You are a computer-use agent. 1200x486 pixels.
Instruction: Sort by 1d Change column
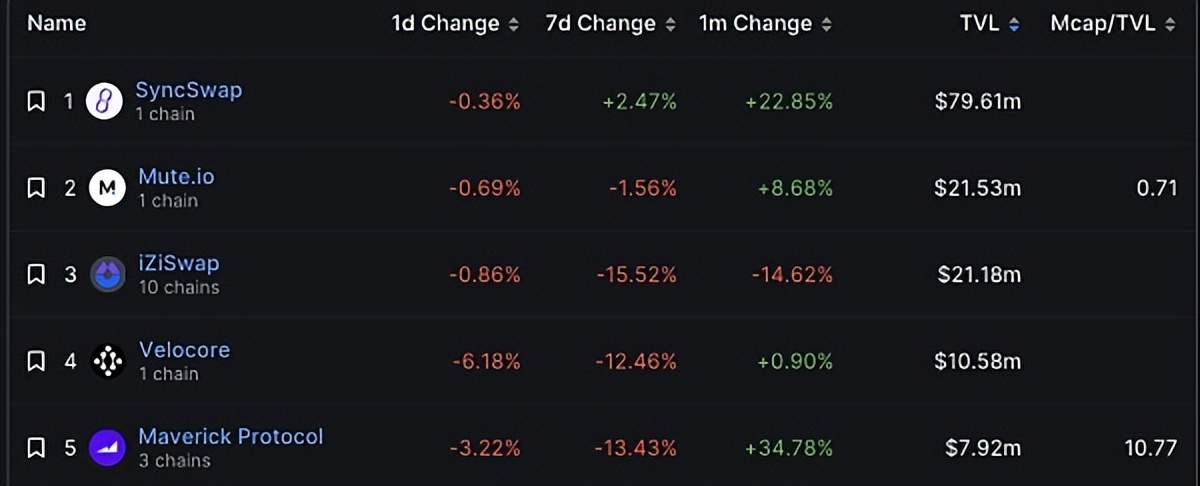(455, 24)
